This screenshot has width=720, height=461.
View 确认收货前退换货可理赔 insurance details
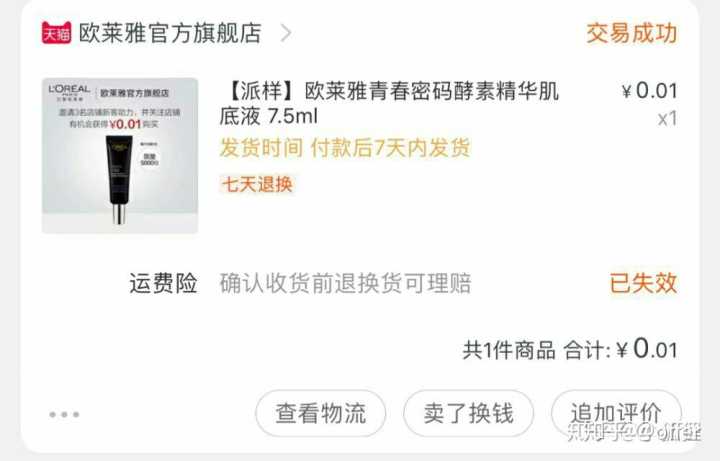point(345,283)
